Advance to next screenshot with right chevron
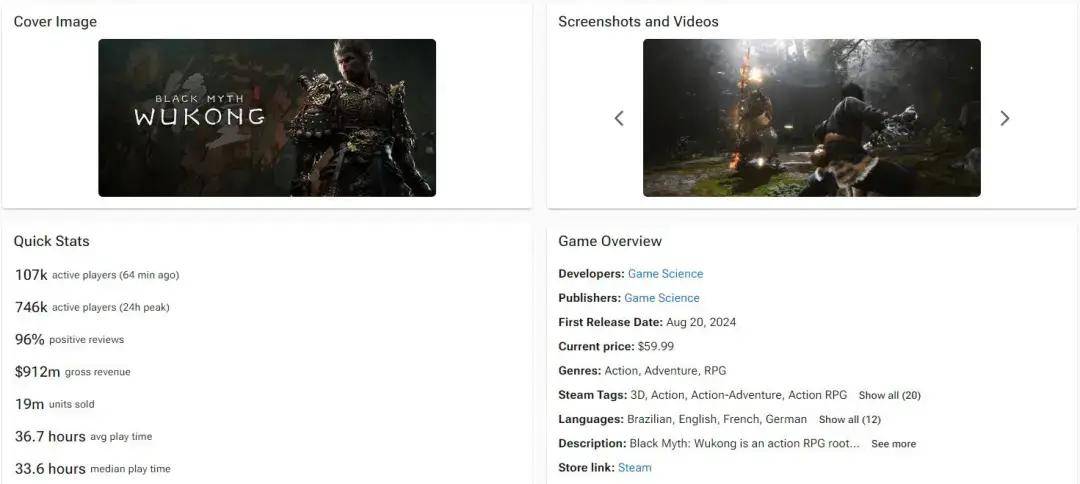The image size is (1080, 484). pyautogui.click(x=1005, y=118)
